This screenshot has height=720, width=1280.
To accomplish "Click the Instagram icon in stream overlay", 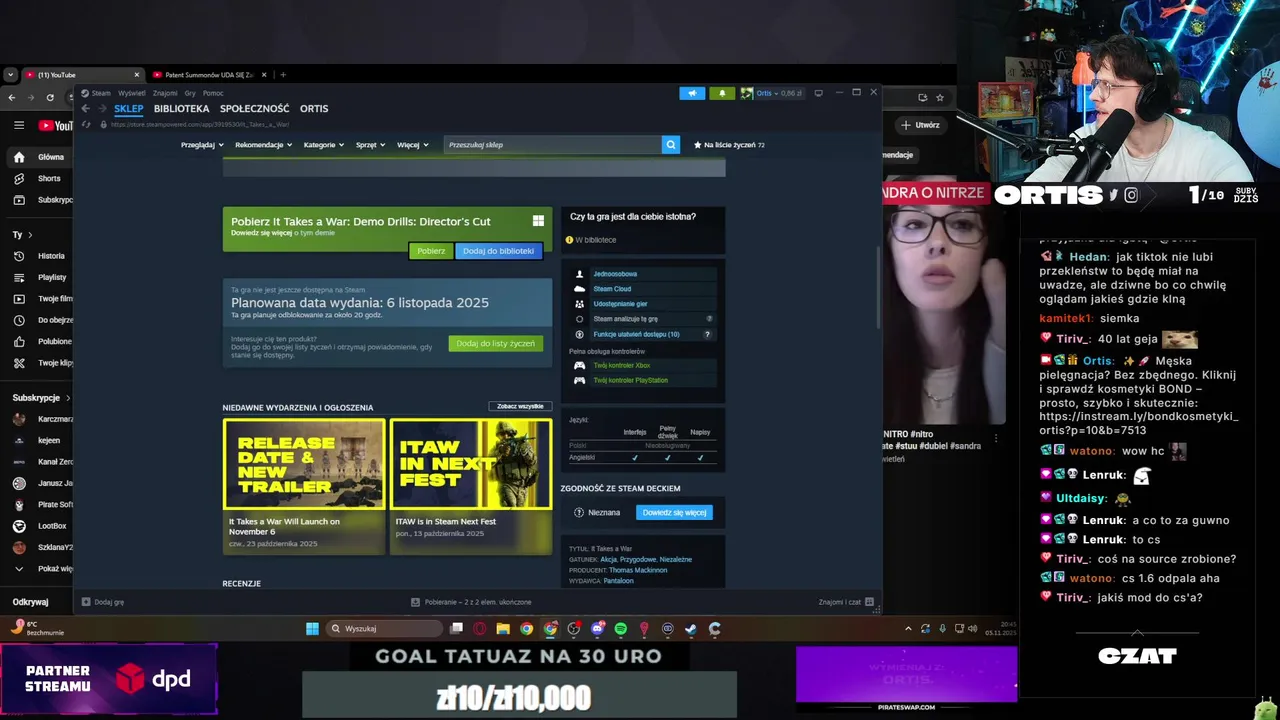I will tap(1131, 196).
